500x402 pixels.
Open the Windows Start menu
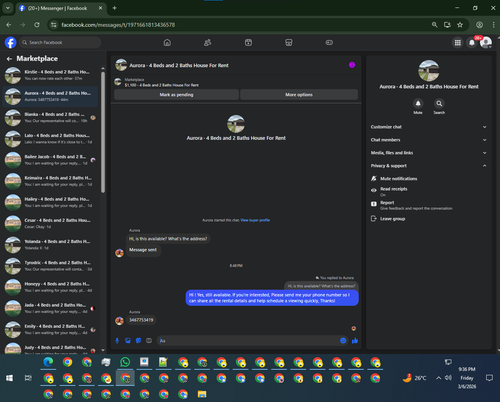pos(9,378)
